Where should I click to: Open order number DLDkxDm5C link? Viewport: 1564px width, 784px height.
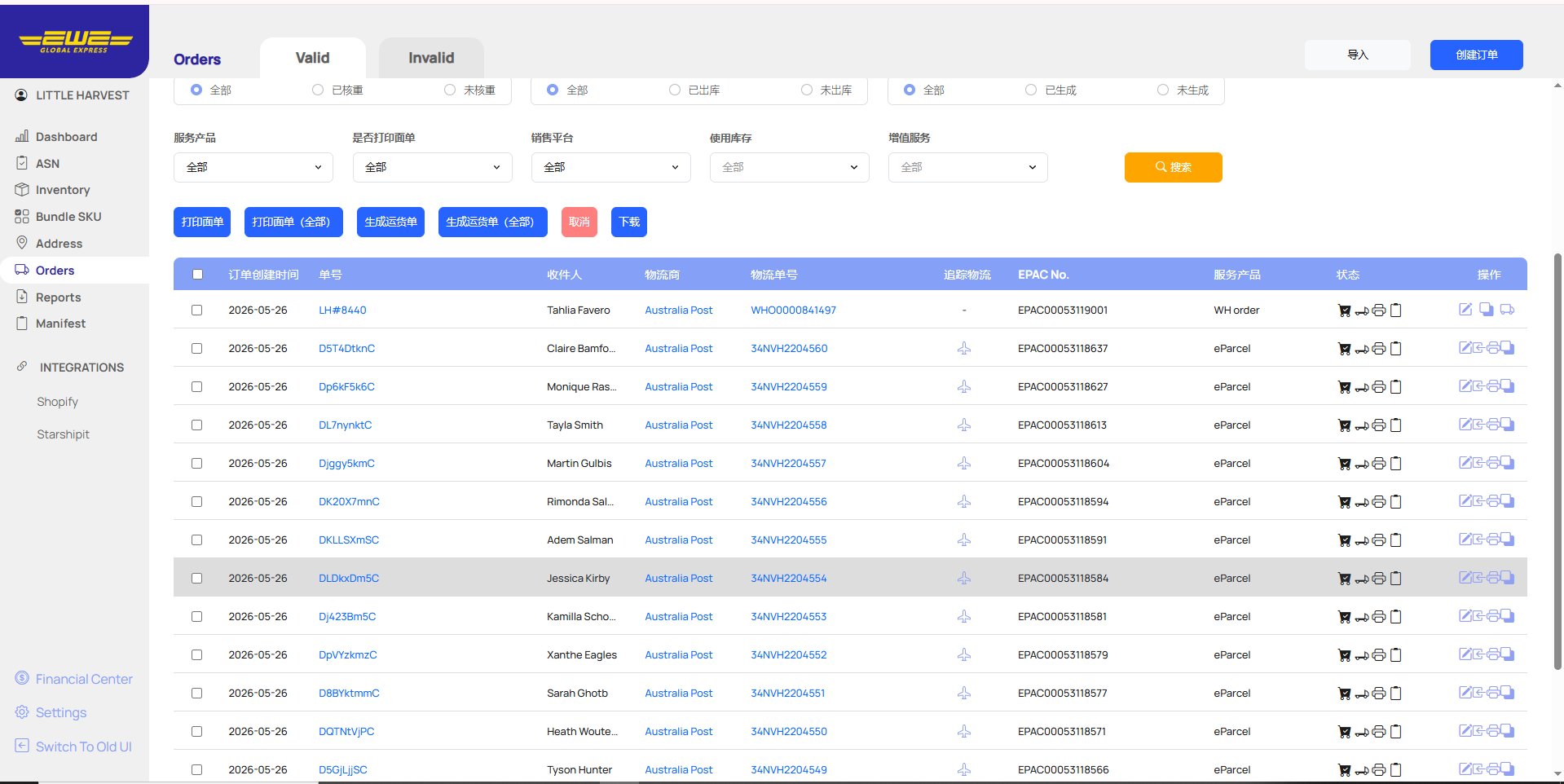tap(349, 579)
